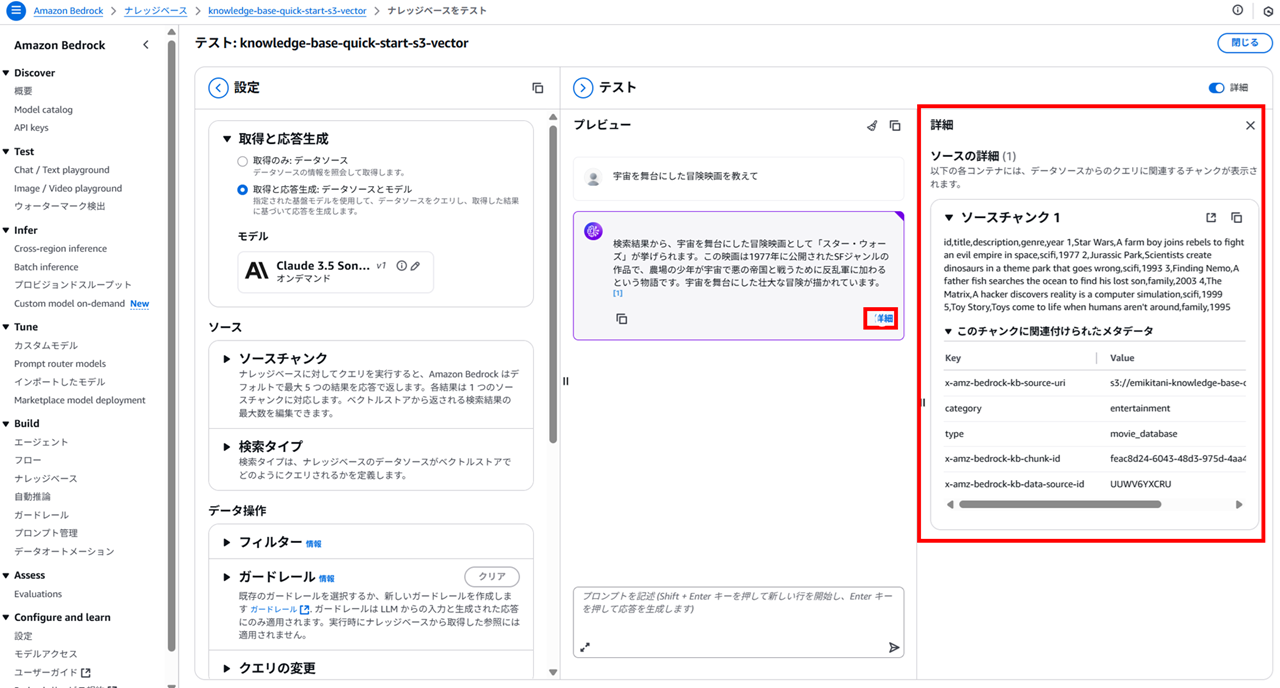Image resolution: width=1280 pixels, height=688 pixels.
Task: Open the hamburger navigation menu
Action: pos(16,10)
